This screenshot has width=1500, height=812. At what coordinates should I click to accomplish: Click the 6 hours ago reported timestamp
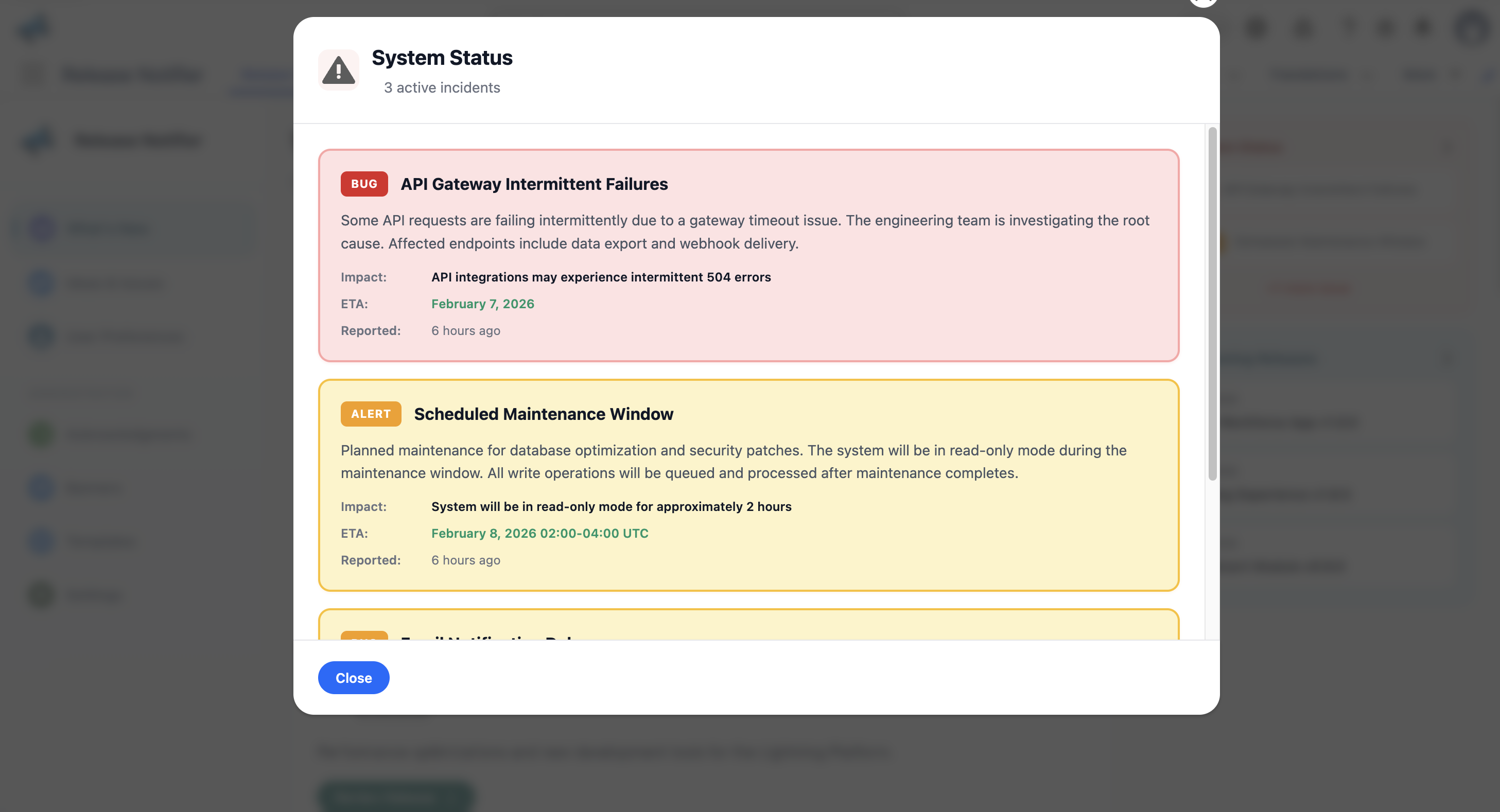tap(465, 330)
